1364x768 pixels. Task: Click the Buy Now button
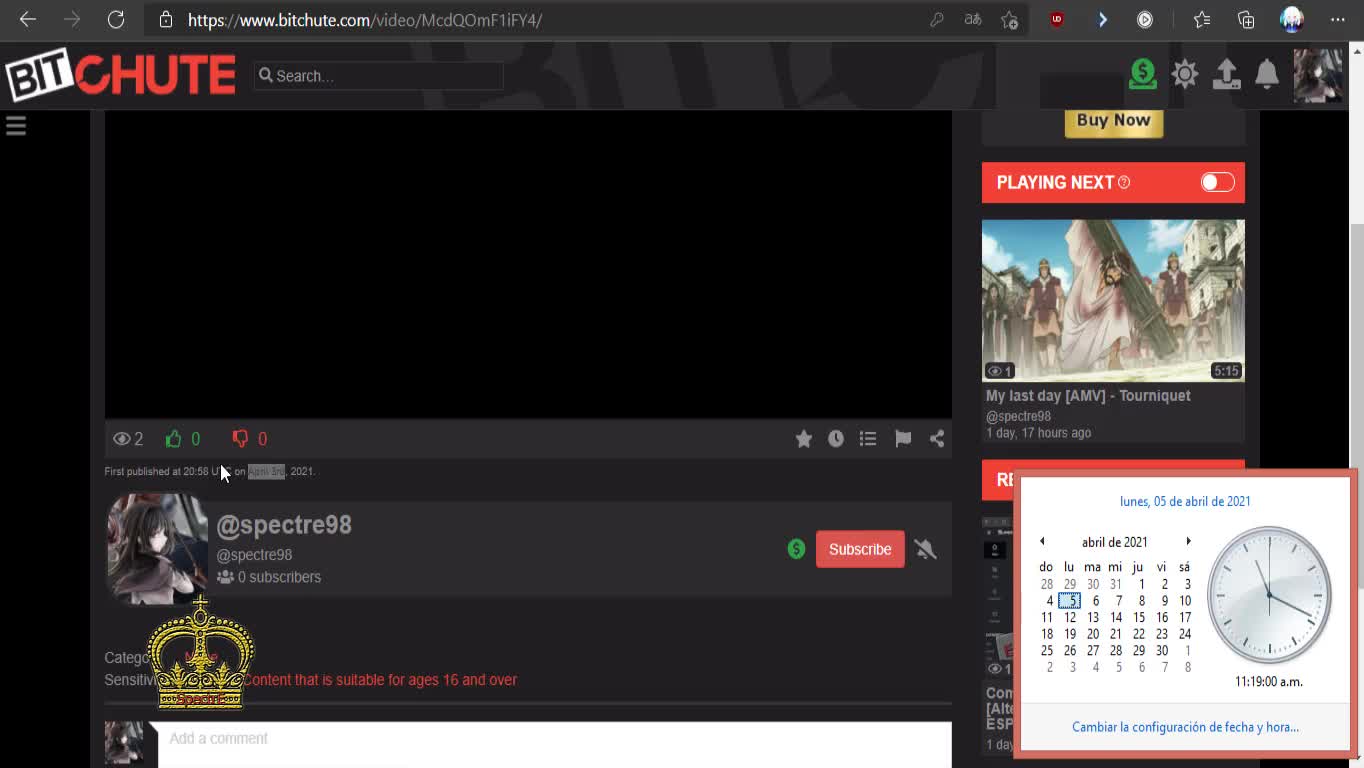[x=1113, y=120]
